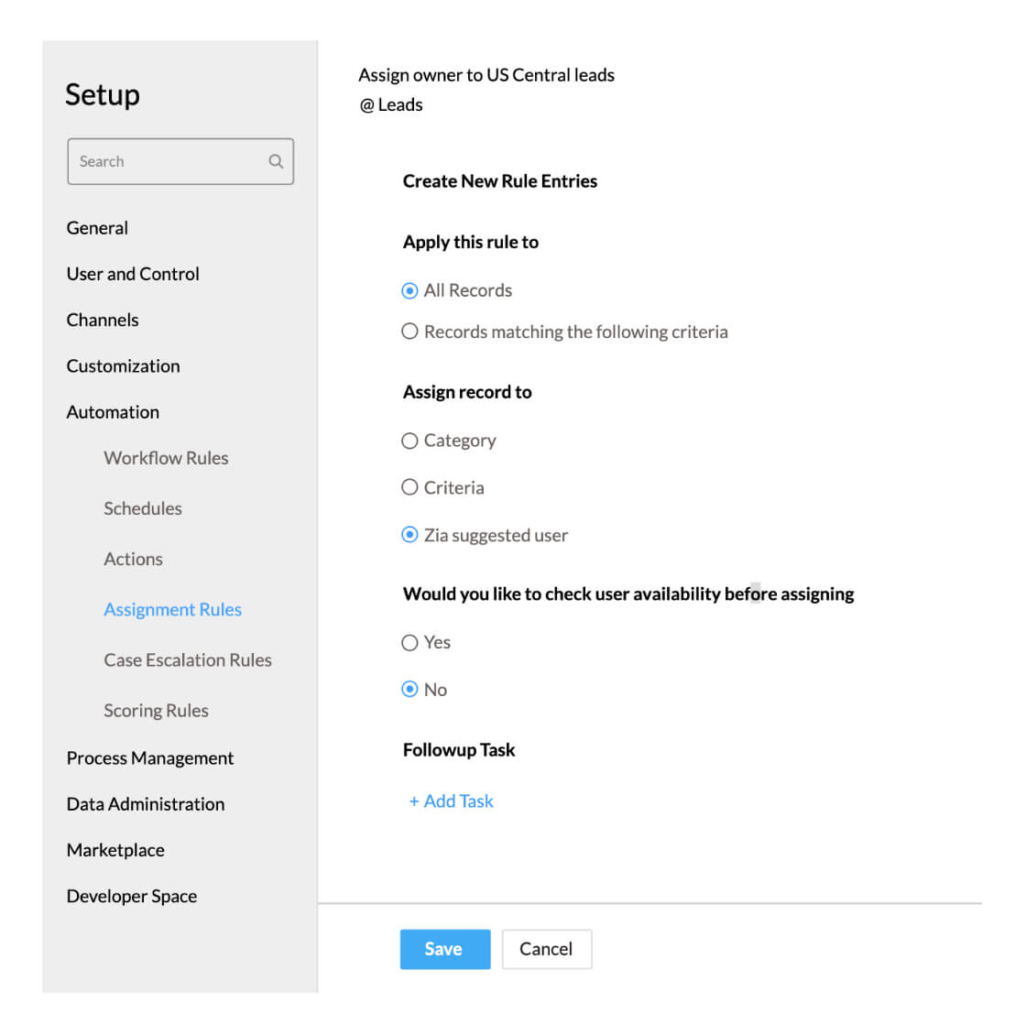Expand the User and Control section

pos(133,274)
